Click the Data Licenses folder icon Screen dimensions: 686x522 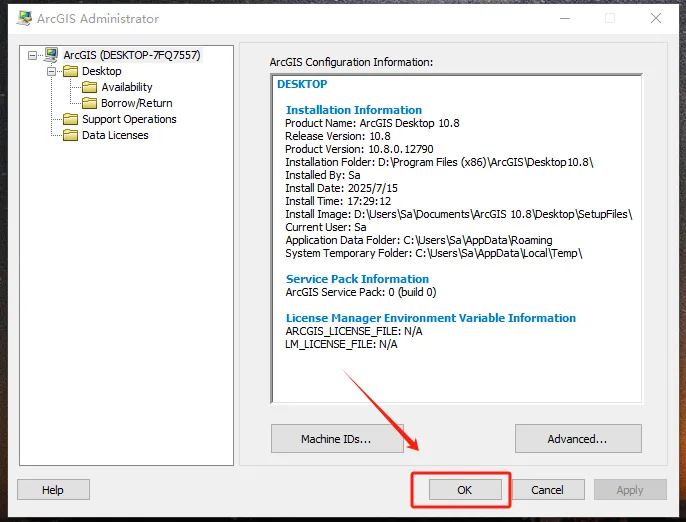(70, 135)
